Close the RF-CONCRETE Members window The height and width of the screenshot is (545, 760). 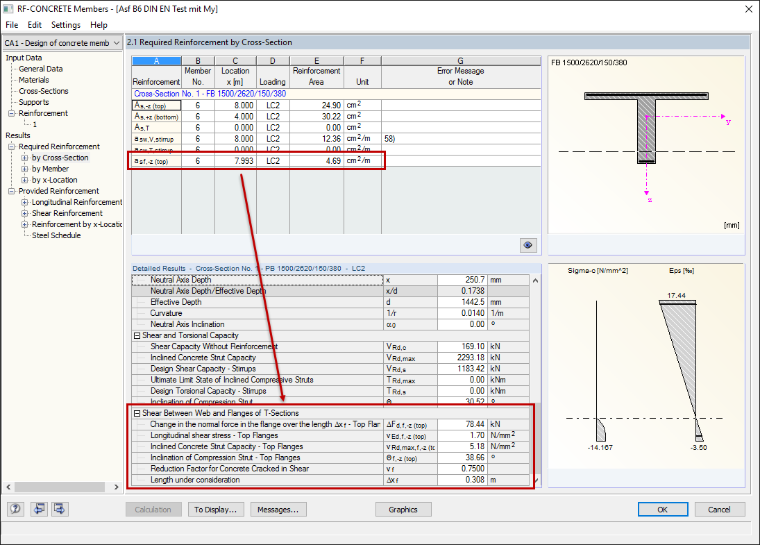pos(748,9)
